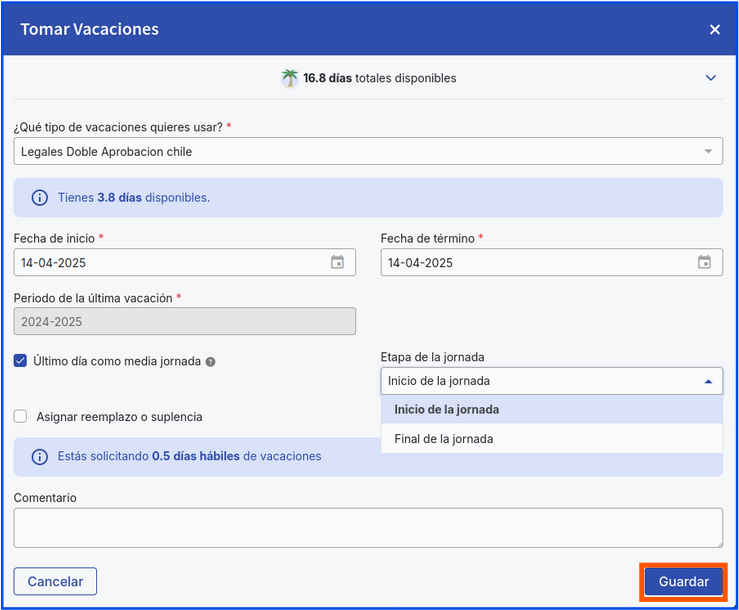Click info icon in available days banner

pos(40,198)
